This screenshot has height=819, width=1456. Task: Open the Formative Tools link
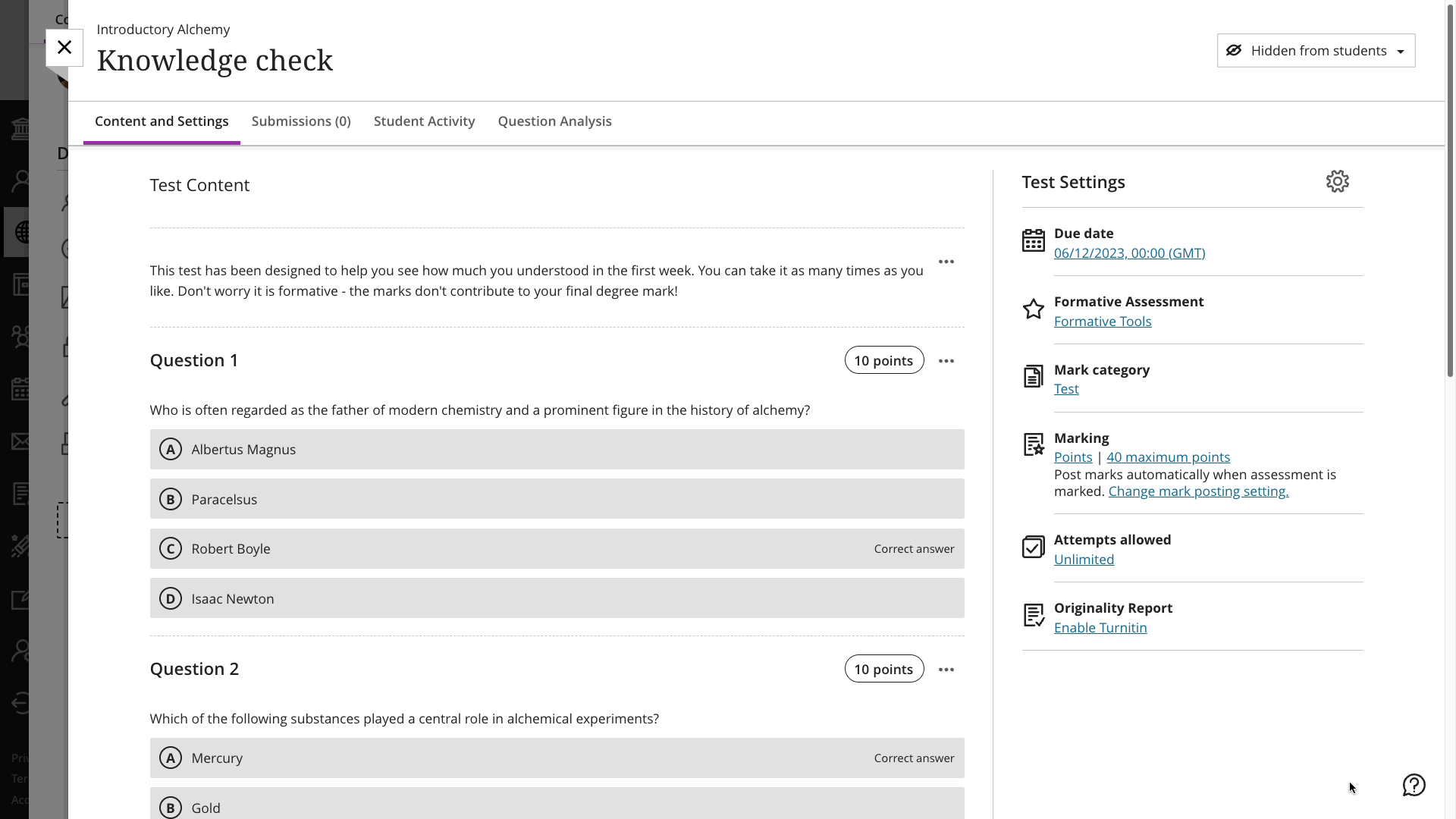(x=1103, y=321)
